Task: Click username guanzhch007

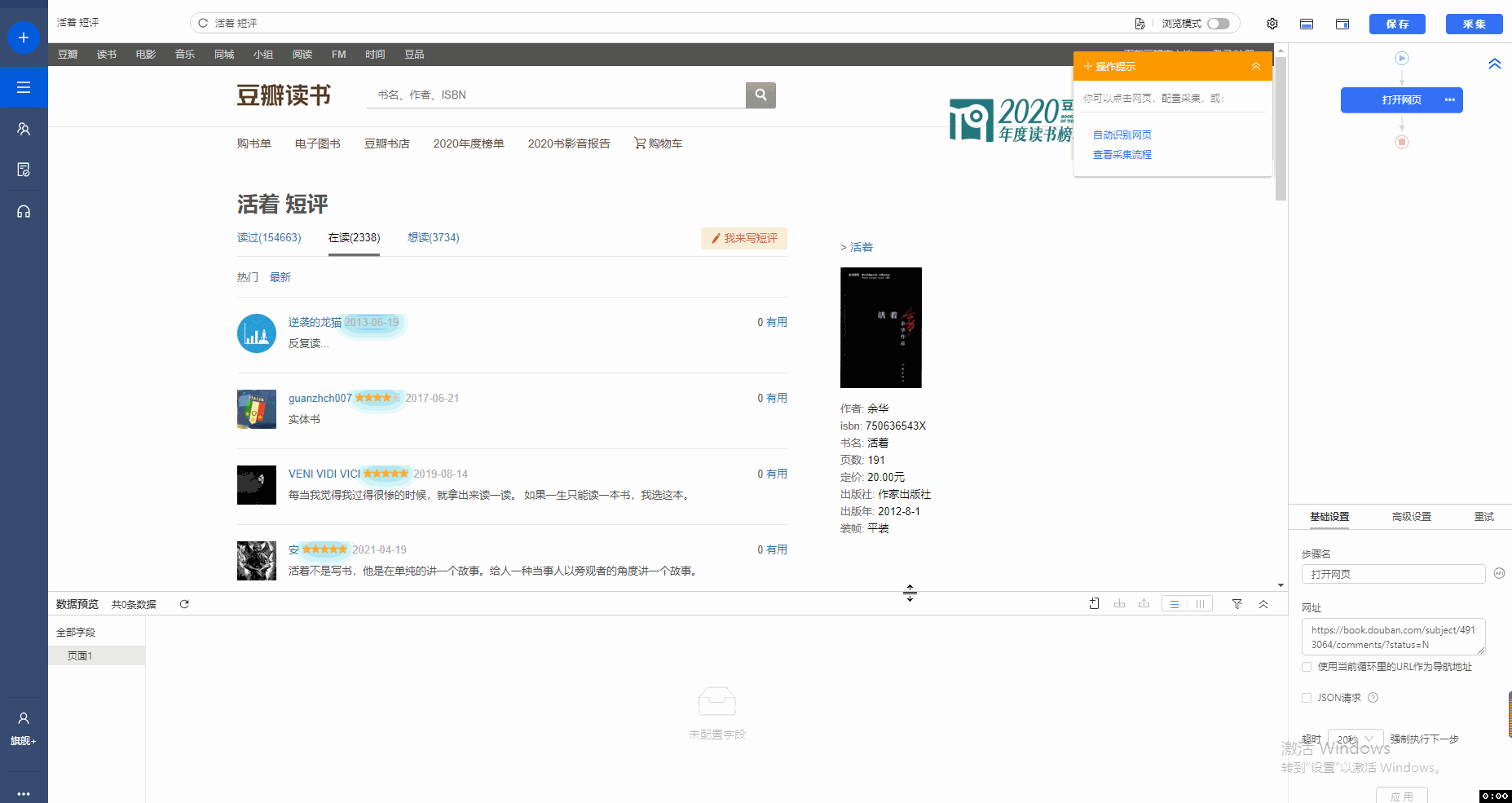Action: [320, 399]
